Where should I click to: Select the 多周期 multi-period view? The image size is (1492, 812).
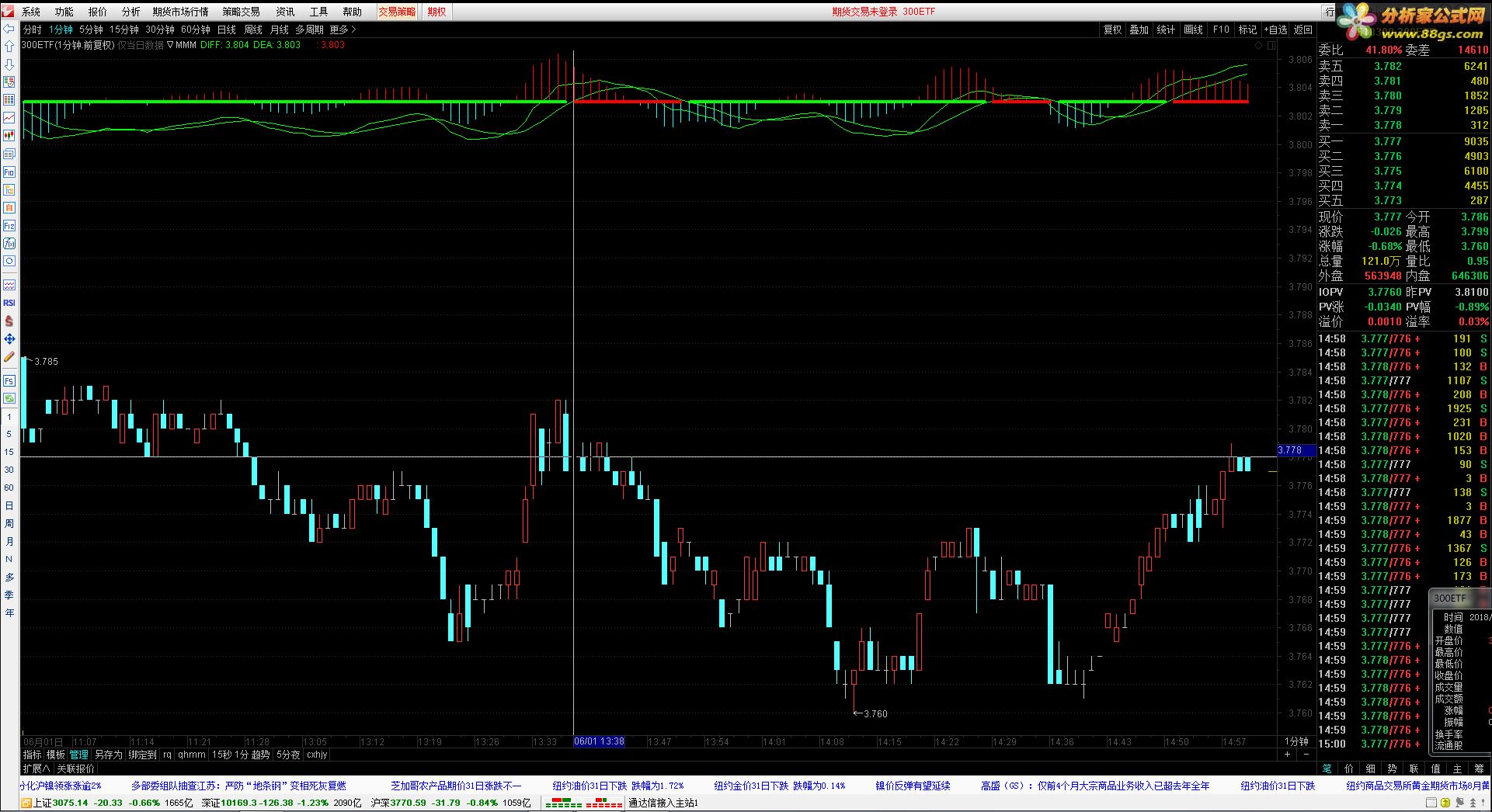point(310,29)
